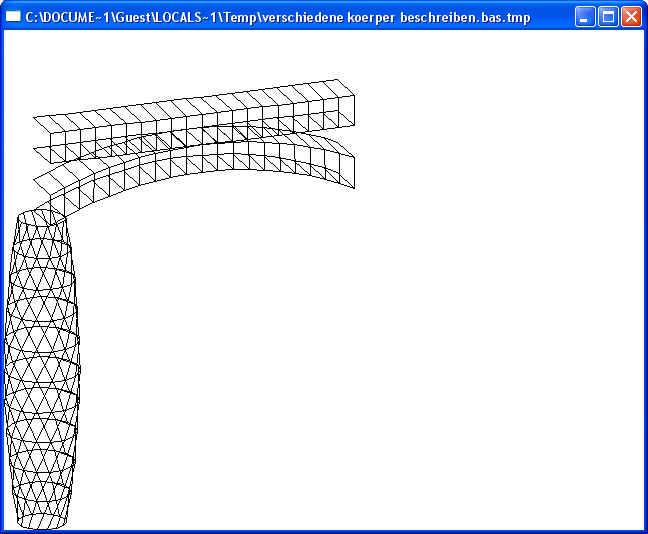Click the title bar text 'verschiedene koerper beschreiben.bas.tmp'

[397, 18]
